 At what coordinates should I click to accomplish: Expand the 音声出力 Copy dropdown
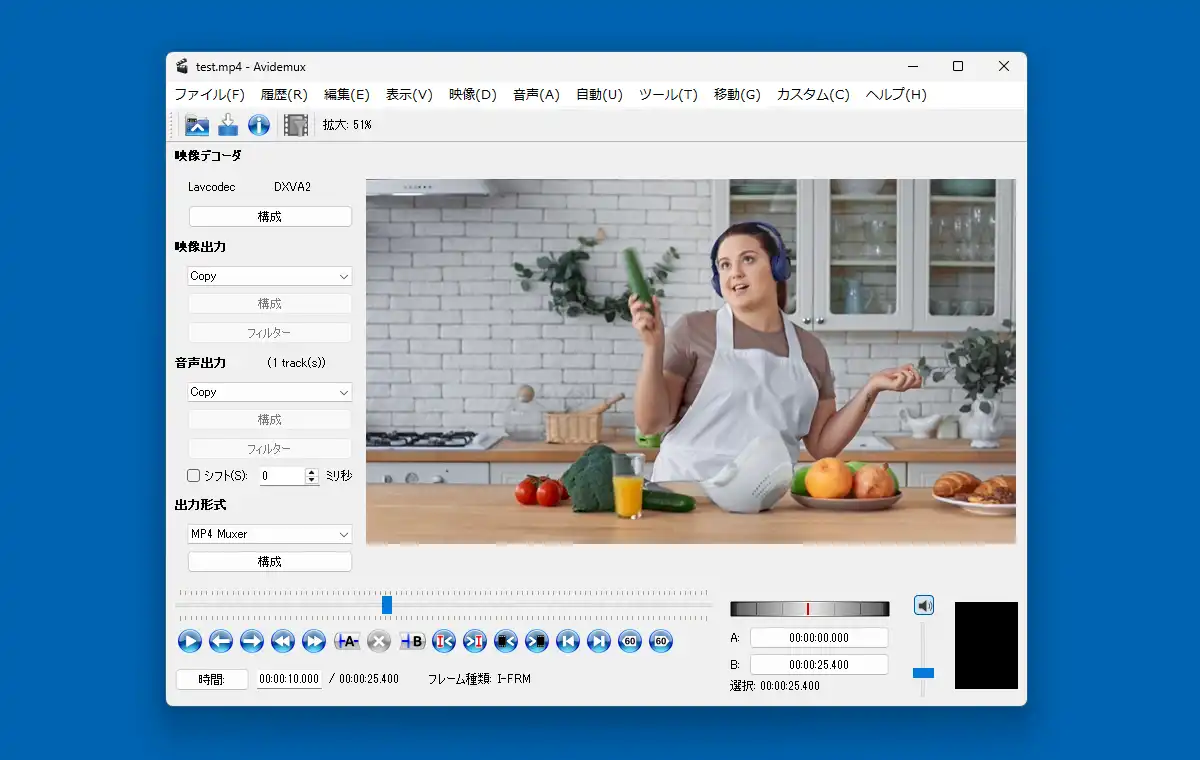click(270, 392)
